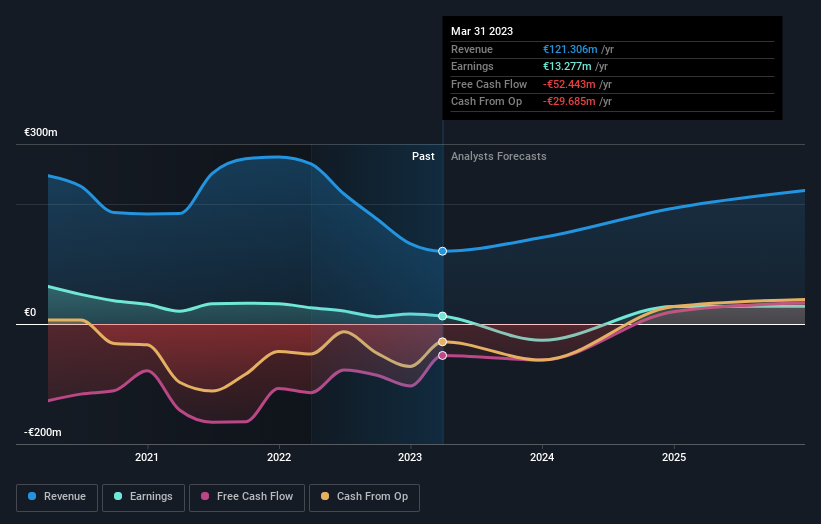
Task: Click the Revenue row label in tooltip
Action: (x=472, y=49)
